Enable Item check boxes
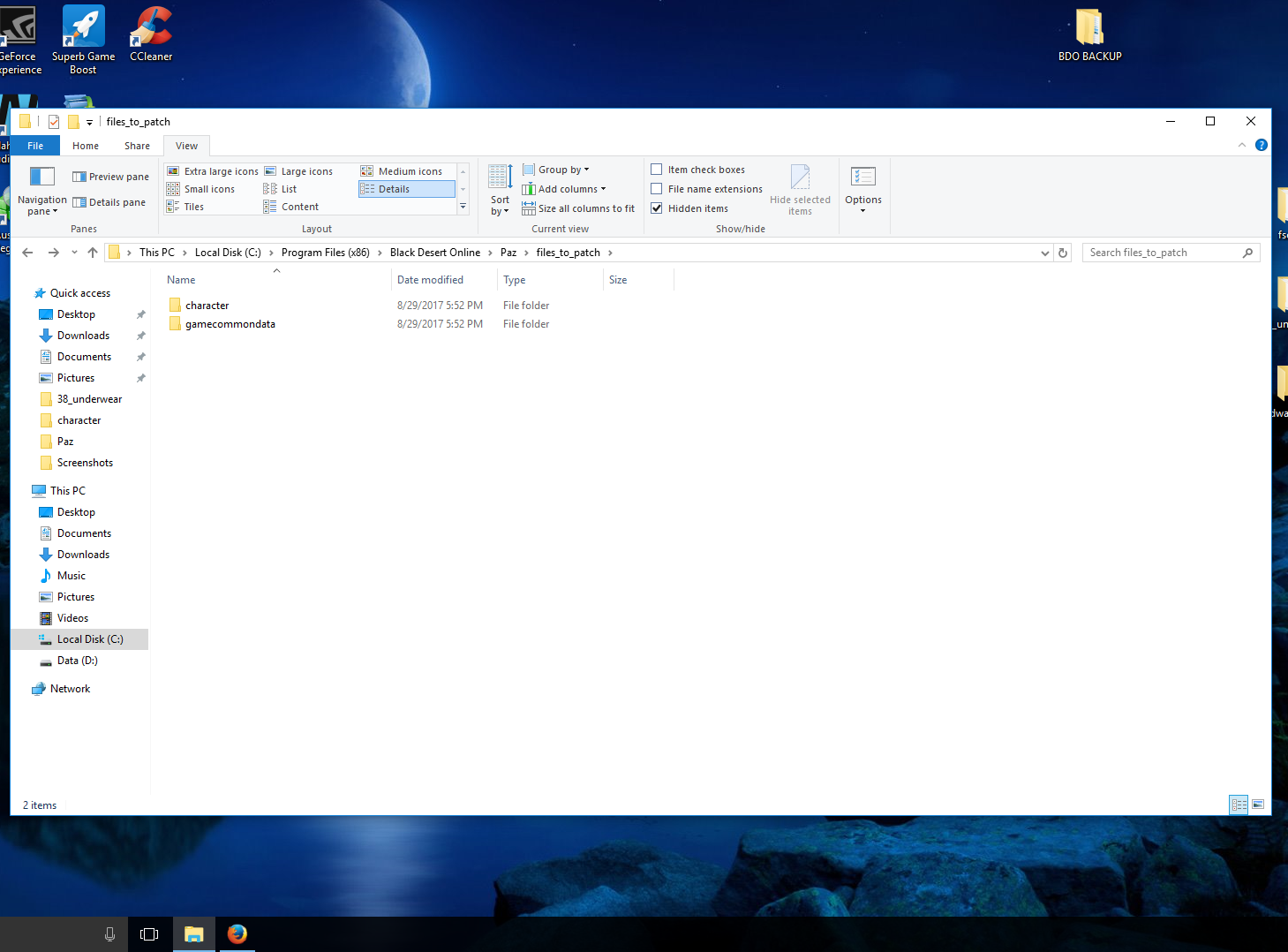The image size is (1288, 952). [x=657, y=170]
